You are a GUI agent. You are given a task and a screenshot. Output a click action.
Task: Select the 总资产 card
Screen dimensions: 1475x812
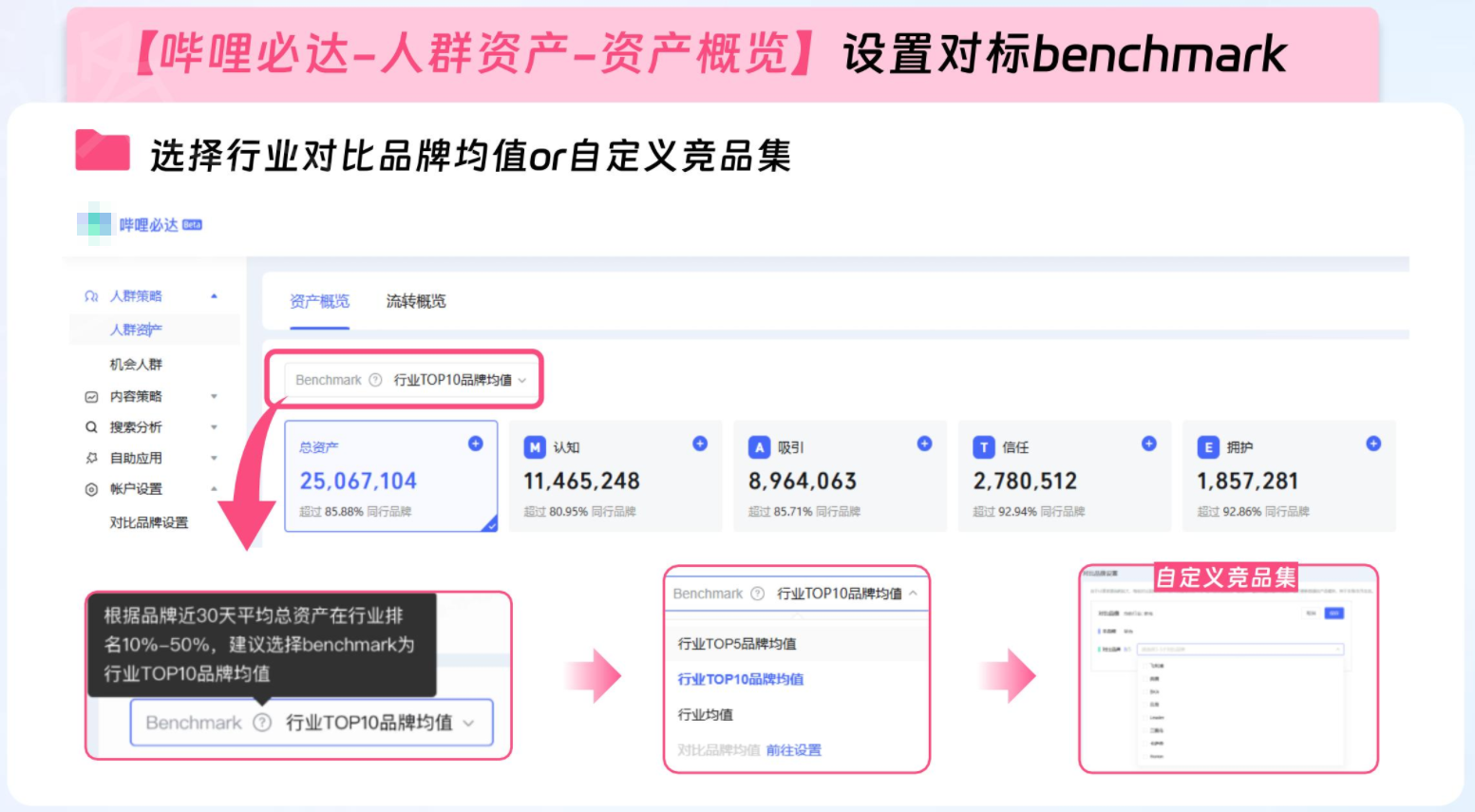tap(391, 476)
